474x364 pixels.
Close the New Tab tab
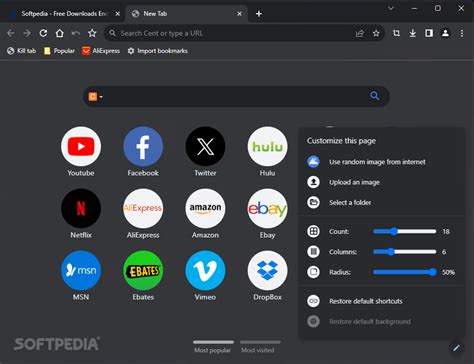point(239,14)
